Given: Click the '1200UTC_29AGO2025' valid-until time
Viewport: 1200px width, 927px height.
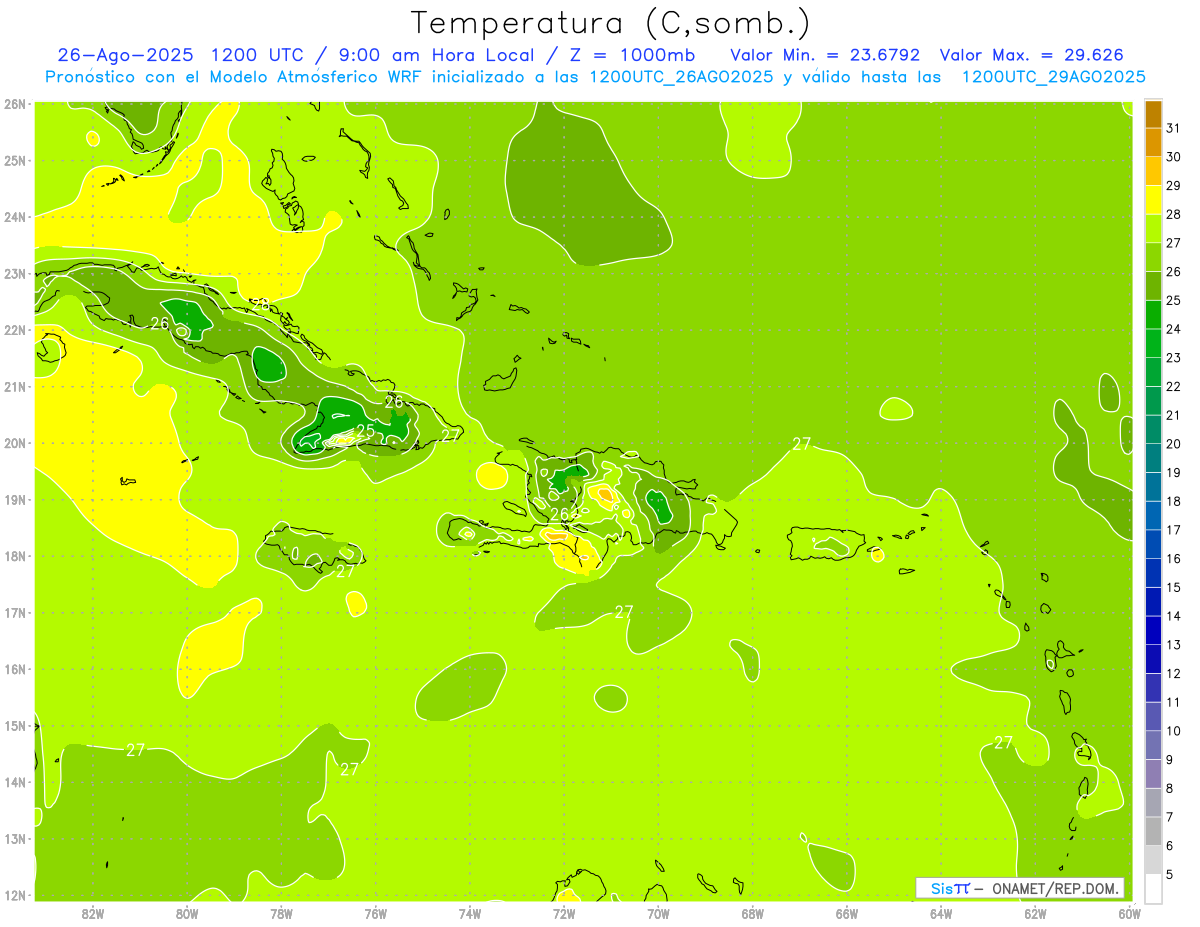Looking at the screenshot, I should [x=1053, y=77].
